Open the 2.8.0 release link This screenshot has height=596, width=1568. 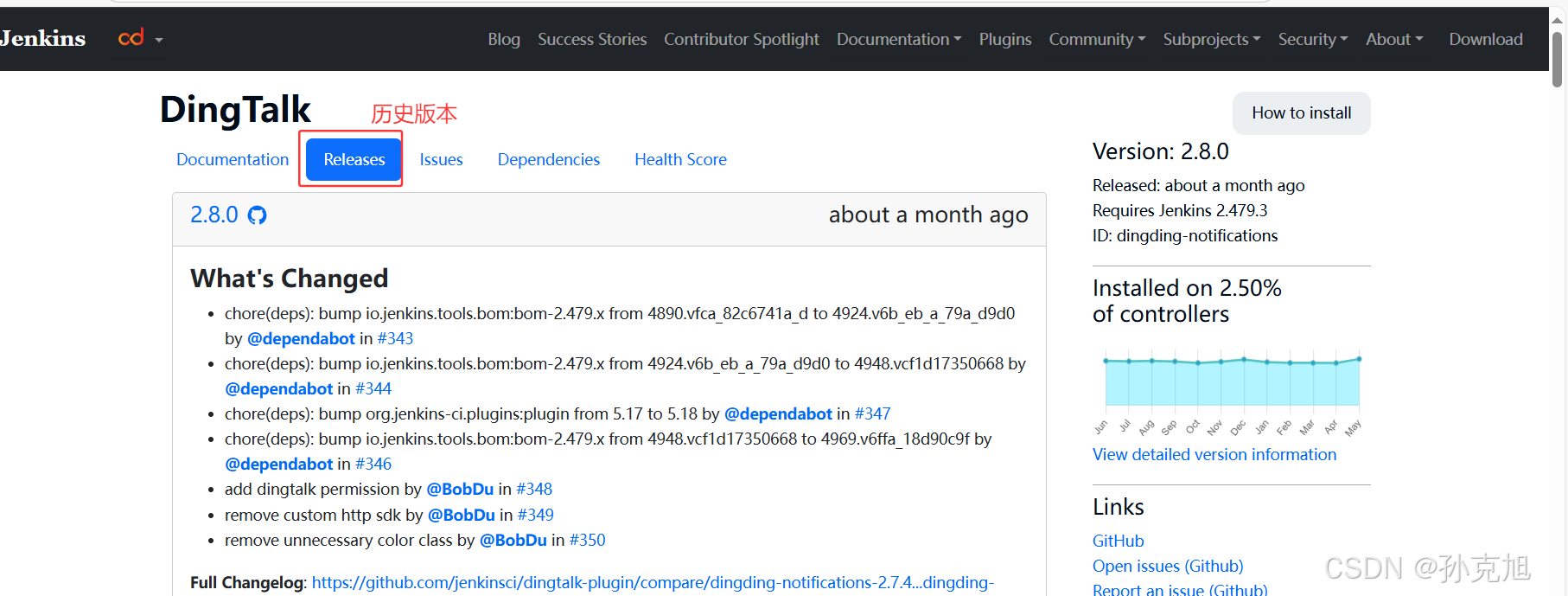click(214, 215)
